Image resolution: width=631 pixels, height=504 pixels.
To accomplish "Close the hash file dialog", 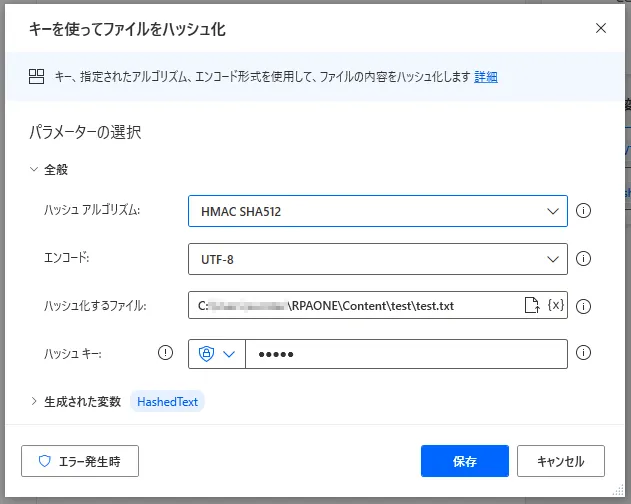I will [x=600, y=28].
